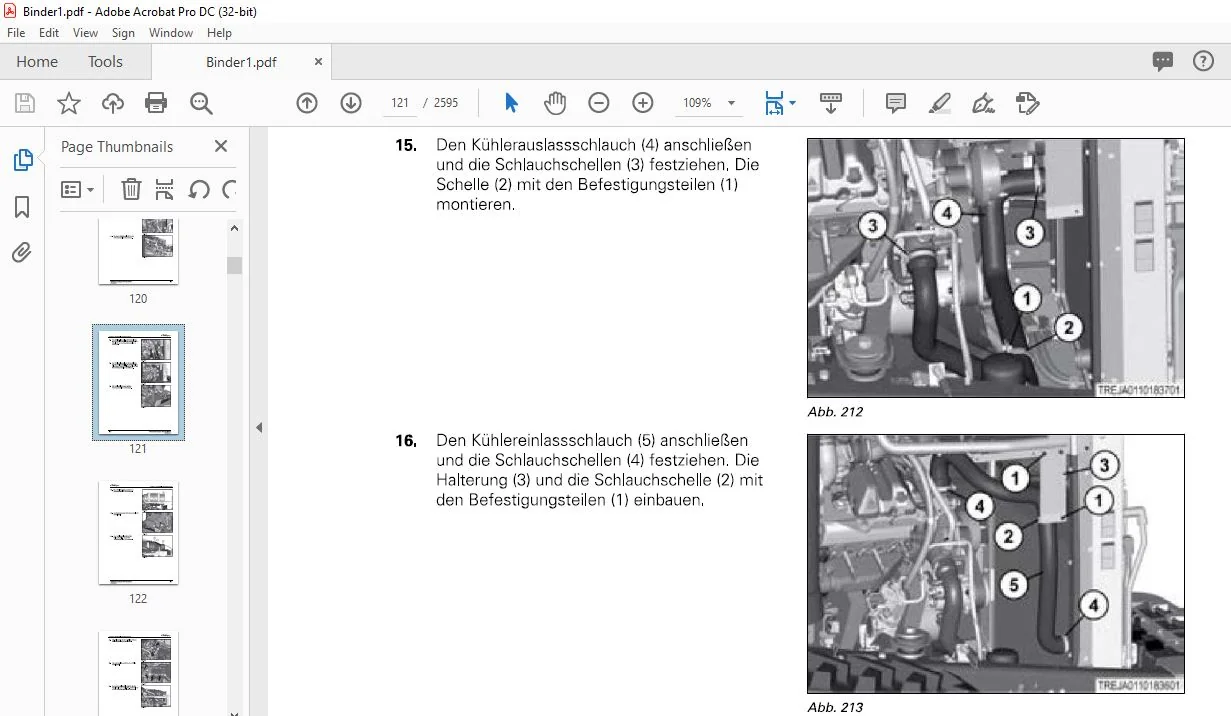Go to next page arrow

click(351, 103)
